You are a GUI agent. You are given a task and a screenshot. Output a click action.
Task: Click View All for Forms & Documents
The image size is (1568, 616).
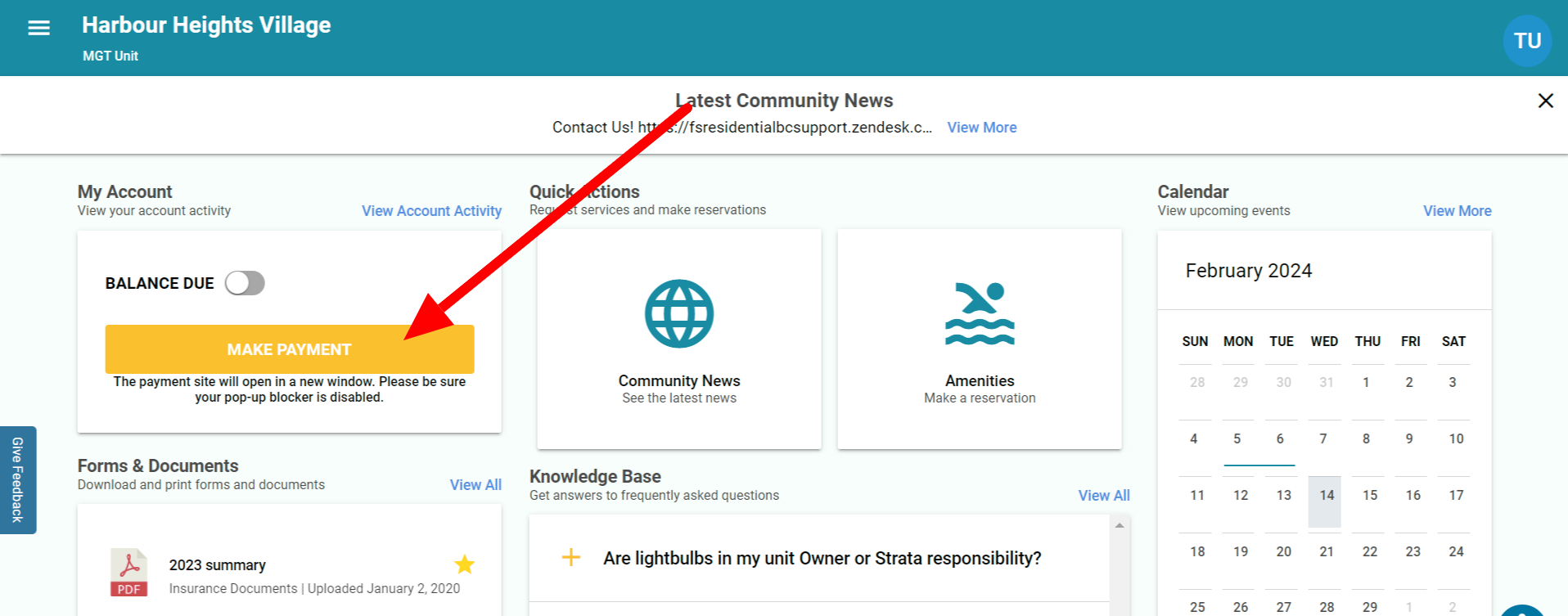475,485
